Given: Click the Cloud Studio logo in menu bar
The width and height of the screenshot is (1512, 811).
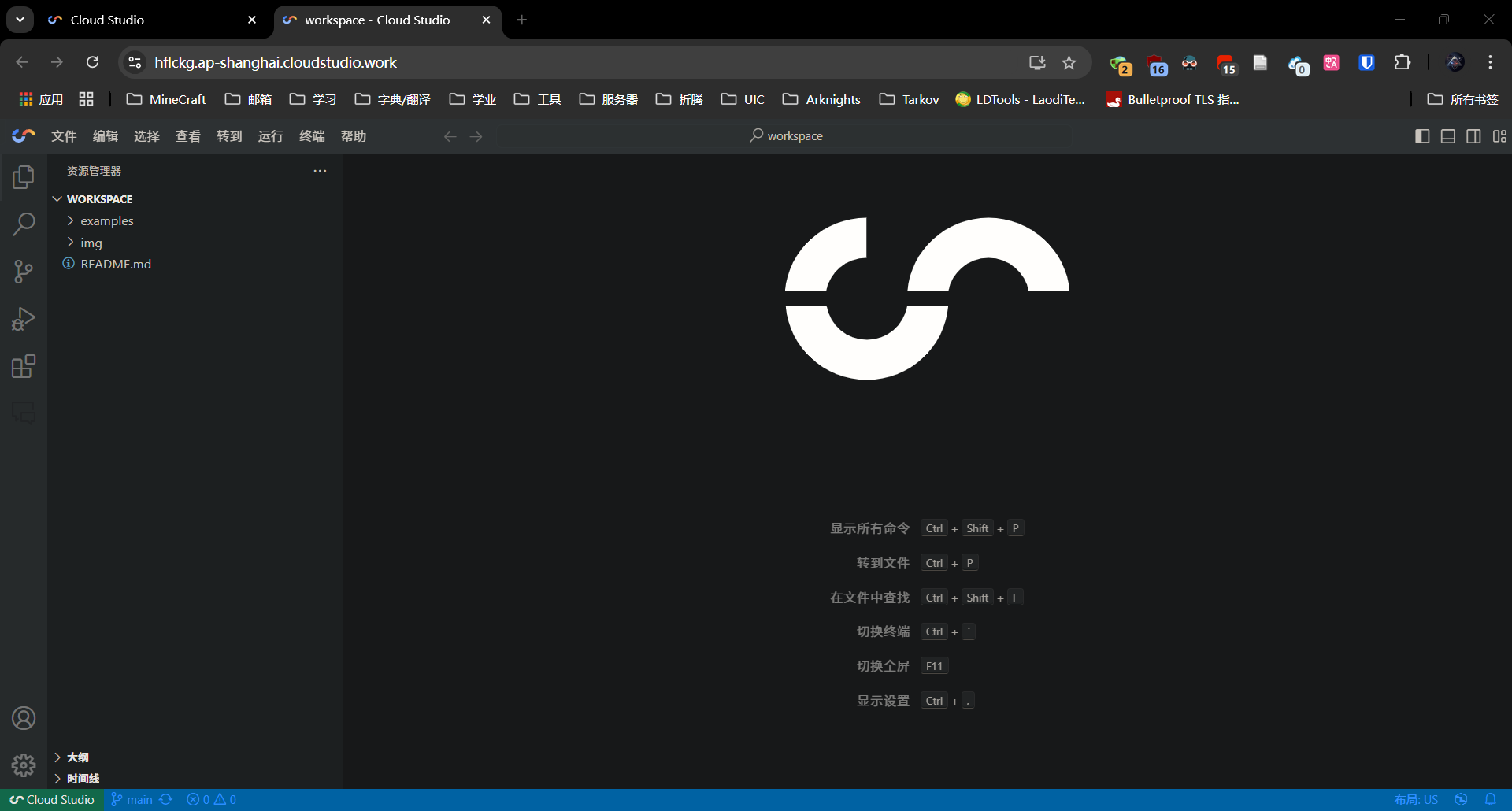Looking at the screenshot, I should (24, 136).
